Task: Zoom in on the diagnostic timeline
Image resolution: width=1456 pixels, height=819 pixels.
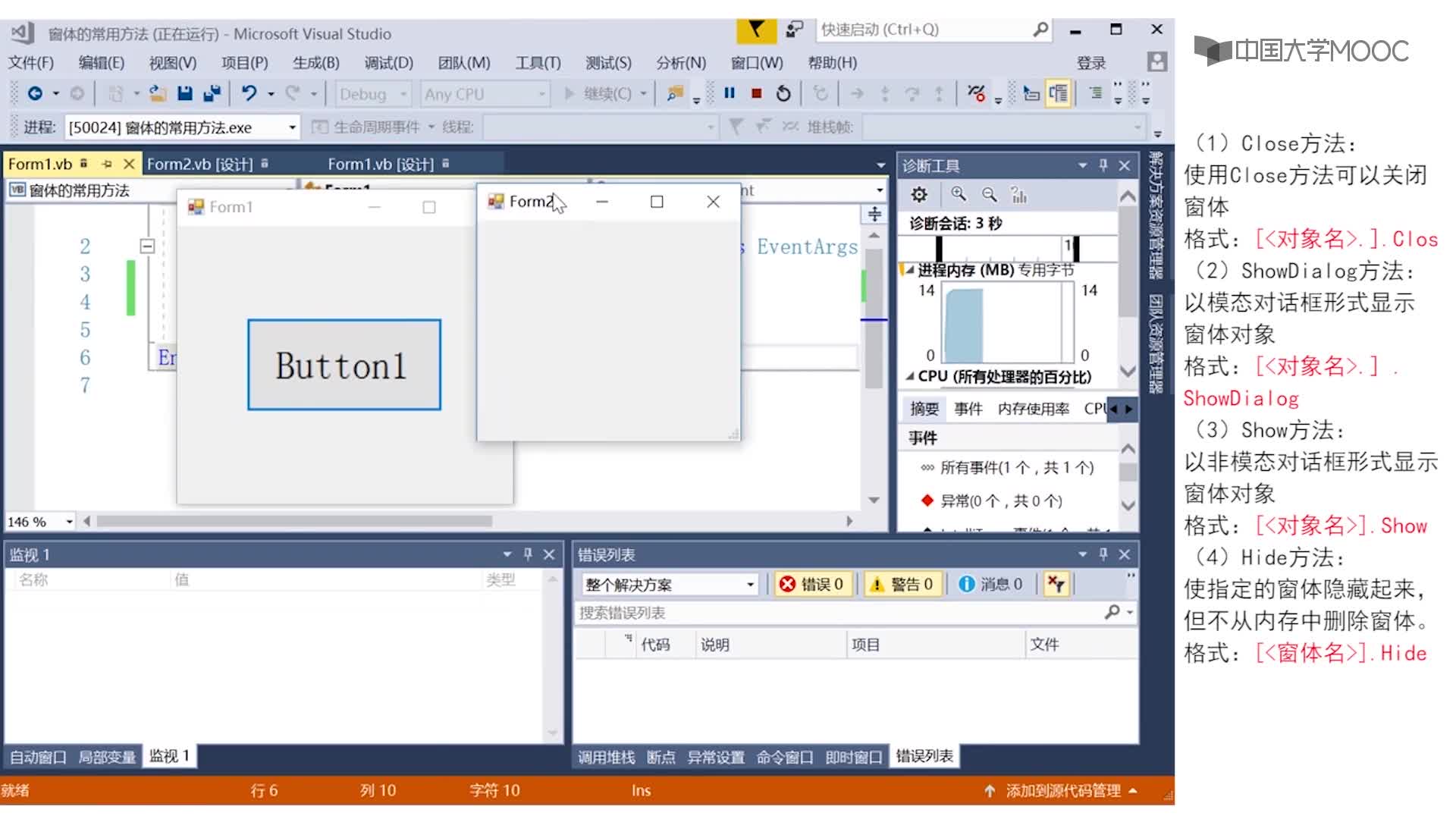Action: click(x=959, y=195)
